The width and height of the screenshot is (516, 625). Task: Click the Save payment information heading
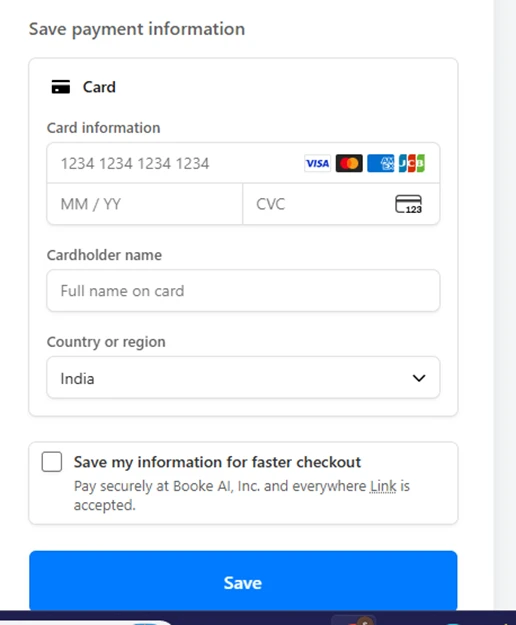[x=137, y=29]
